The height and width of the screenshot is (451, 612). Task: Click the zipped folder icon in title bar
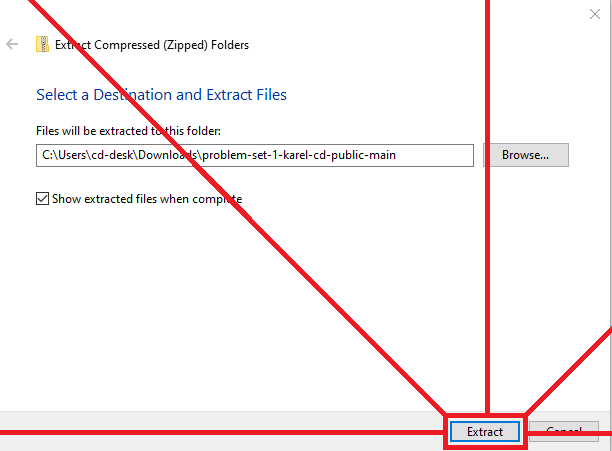click(43, 44)
